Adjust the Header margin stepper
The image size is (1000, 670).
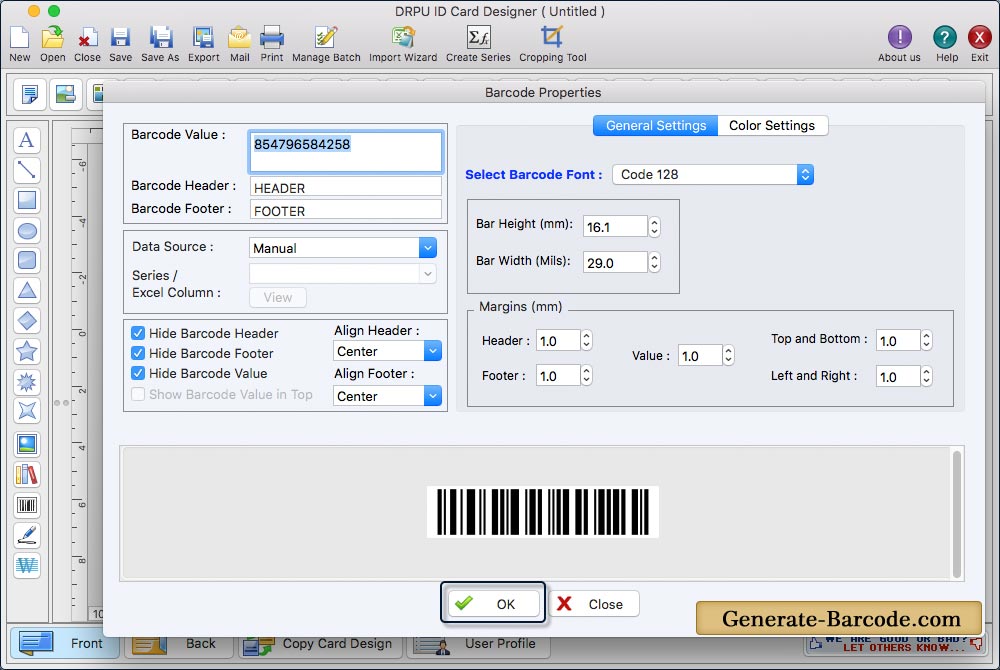587,340
